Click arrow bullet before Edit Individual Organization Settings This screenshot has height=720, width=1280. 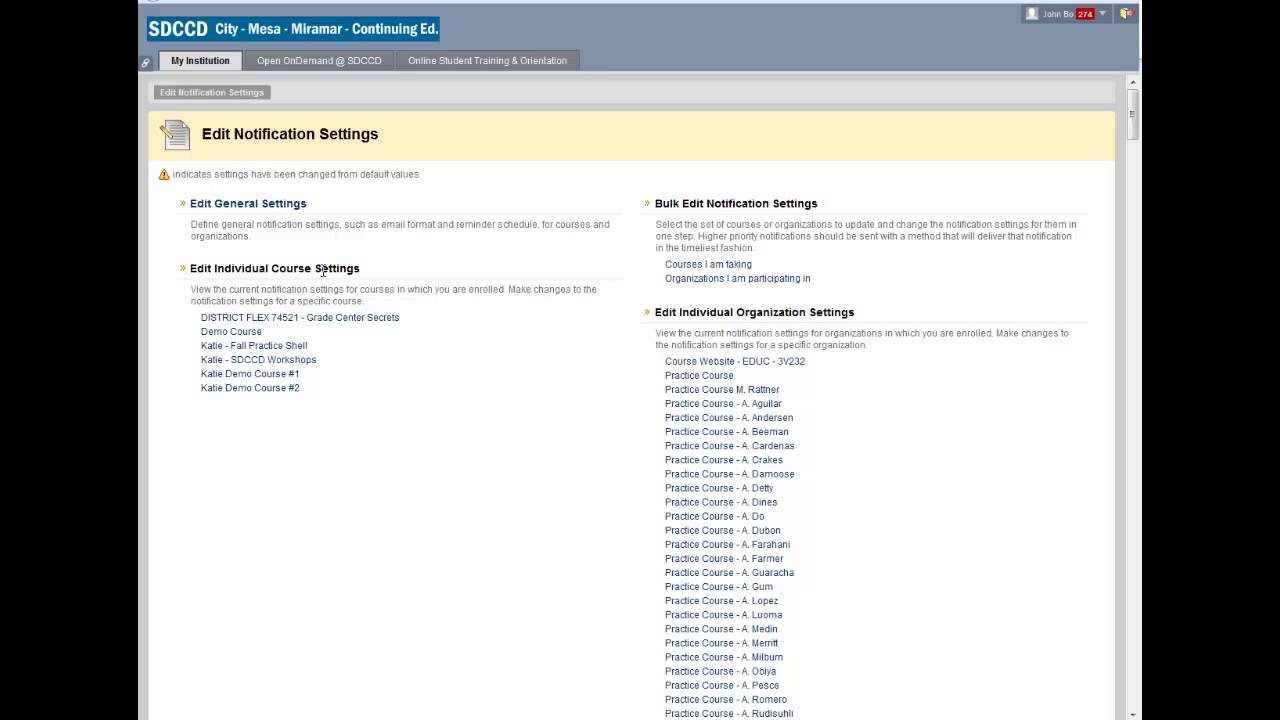coord(647,312)
